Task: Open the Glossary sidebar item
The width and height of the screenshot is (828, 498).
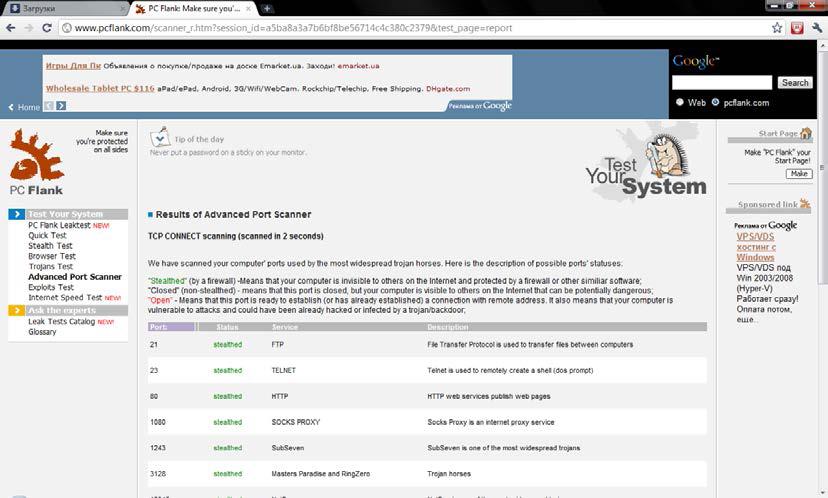Action: tap(42, 332)
